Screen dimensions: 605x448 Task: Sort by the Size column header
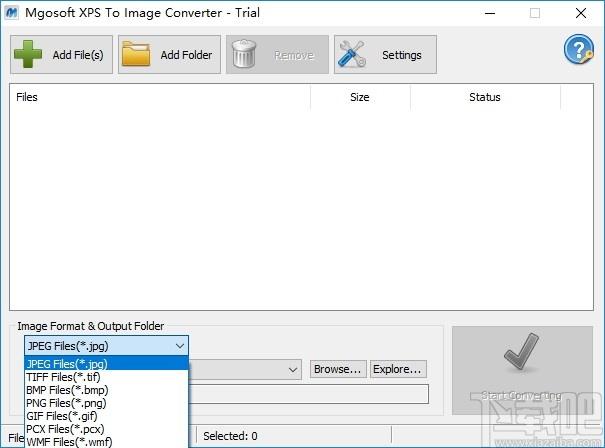tap(360, 97)
